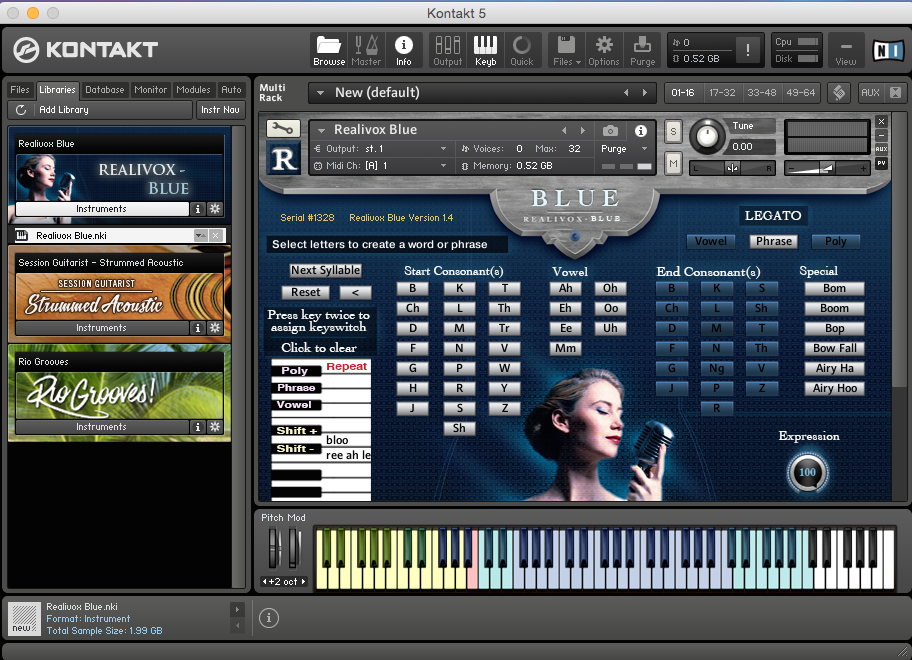Open the Files menu in toolbar
Screen dimensions: 912x660
pyautogui.click(x=567, y=50)
